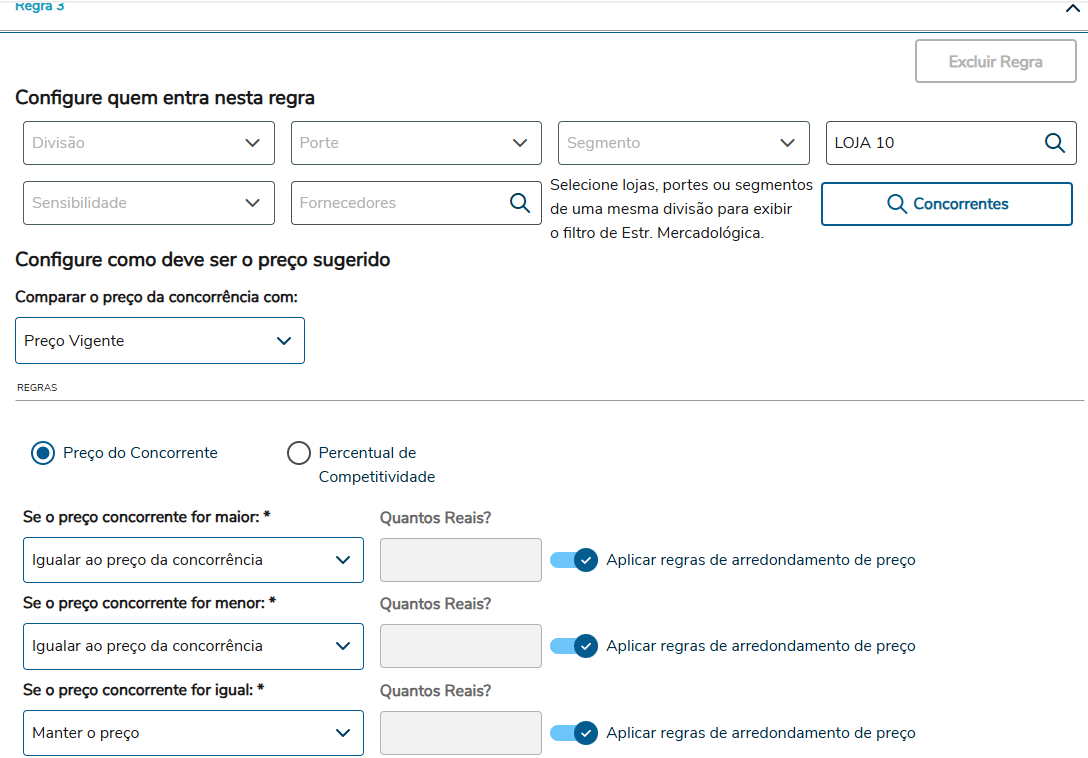Toggle rounding rules for preço concorrente maior
Image resolution: width=1088 pixels, height=758 pixels.
[574, 560]
